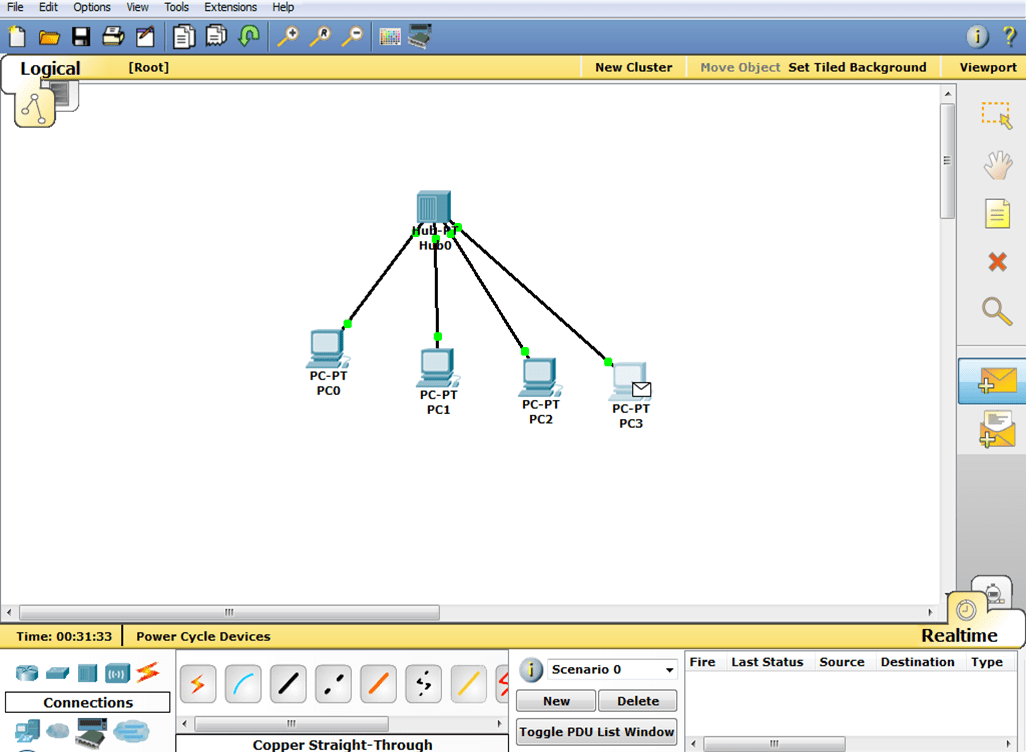
Task: Toggle PDU List Window
Action: pos(597,732)
